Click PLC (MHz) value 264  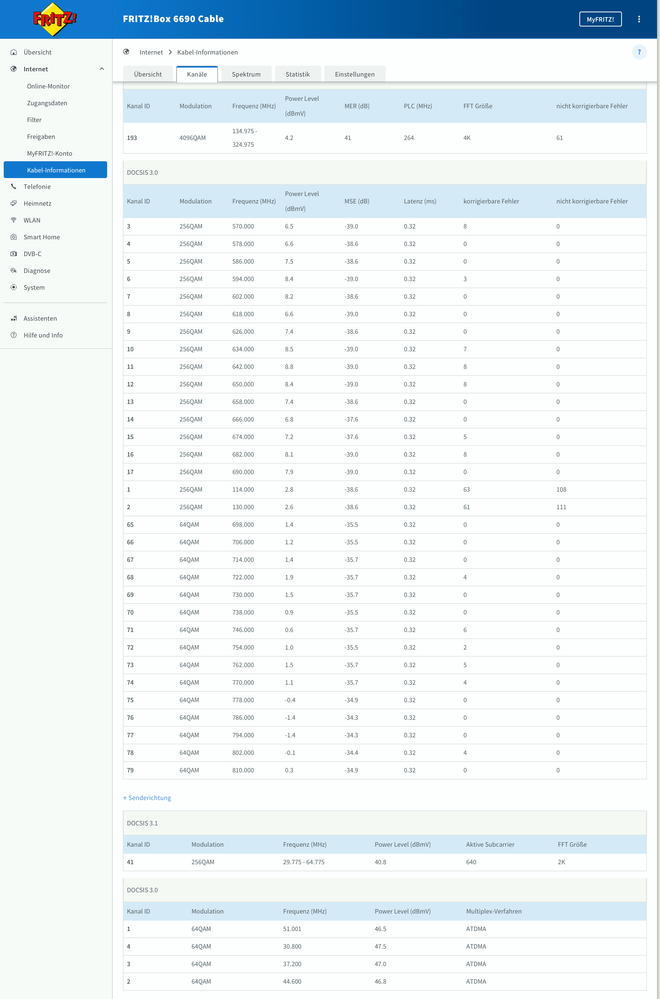pyautogui.click(x=409, y=138)
